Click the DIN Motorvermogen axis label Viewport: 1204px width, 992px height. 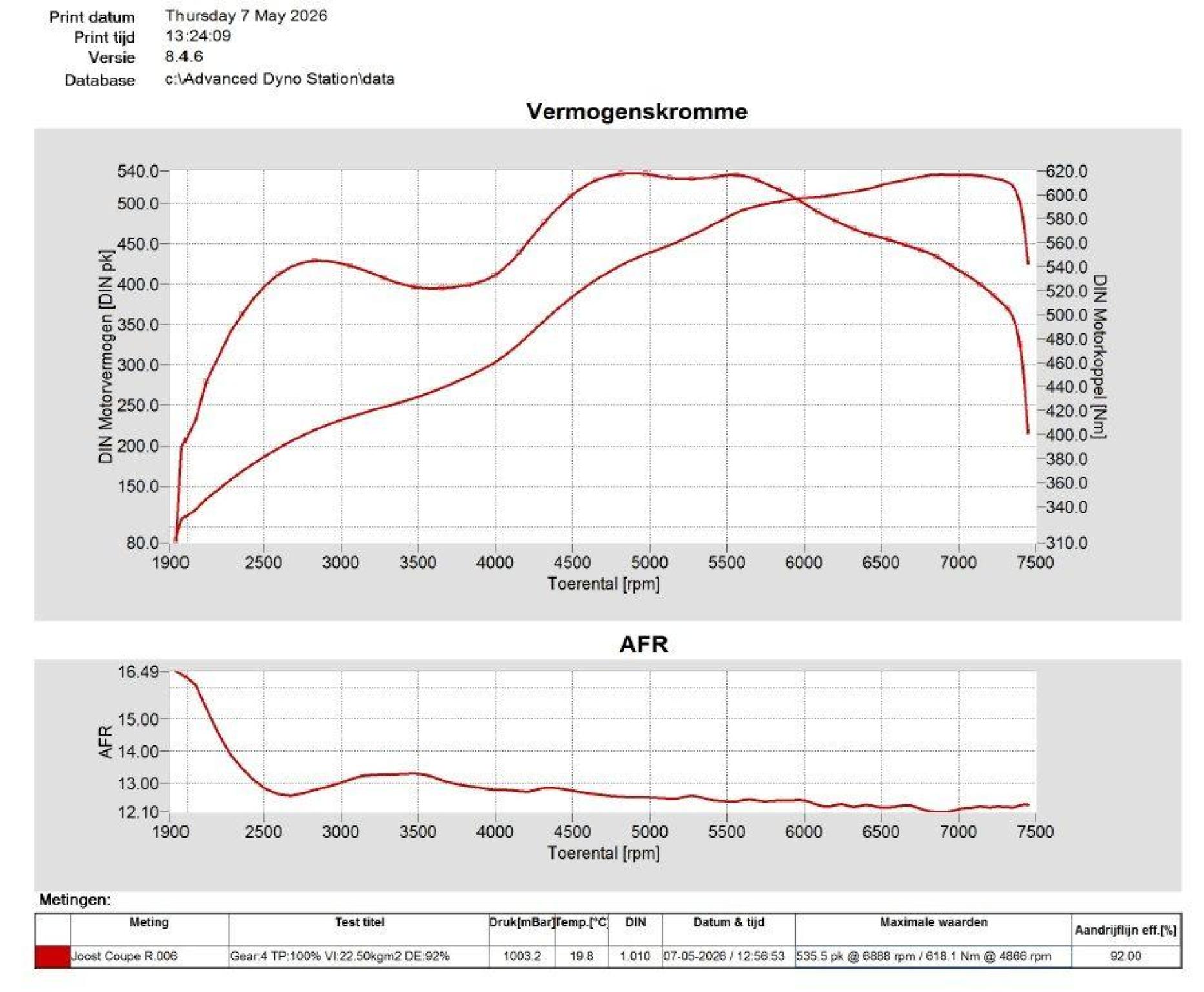click(x=107, y=356)
